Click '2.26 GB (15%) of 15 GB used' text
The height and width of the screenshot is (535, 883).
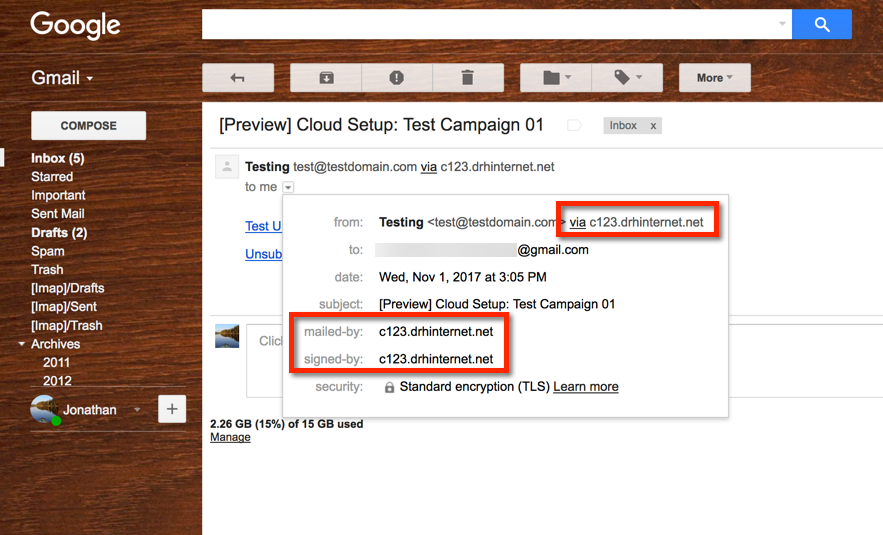[287, 424]
